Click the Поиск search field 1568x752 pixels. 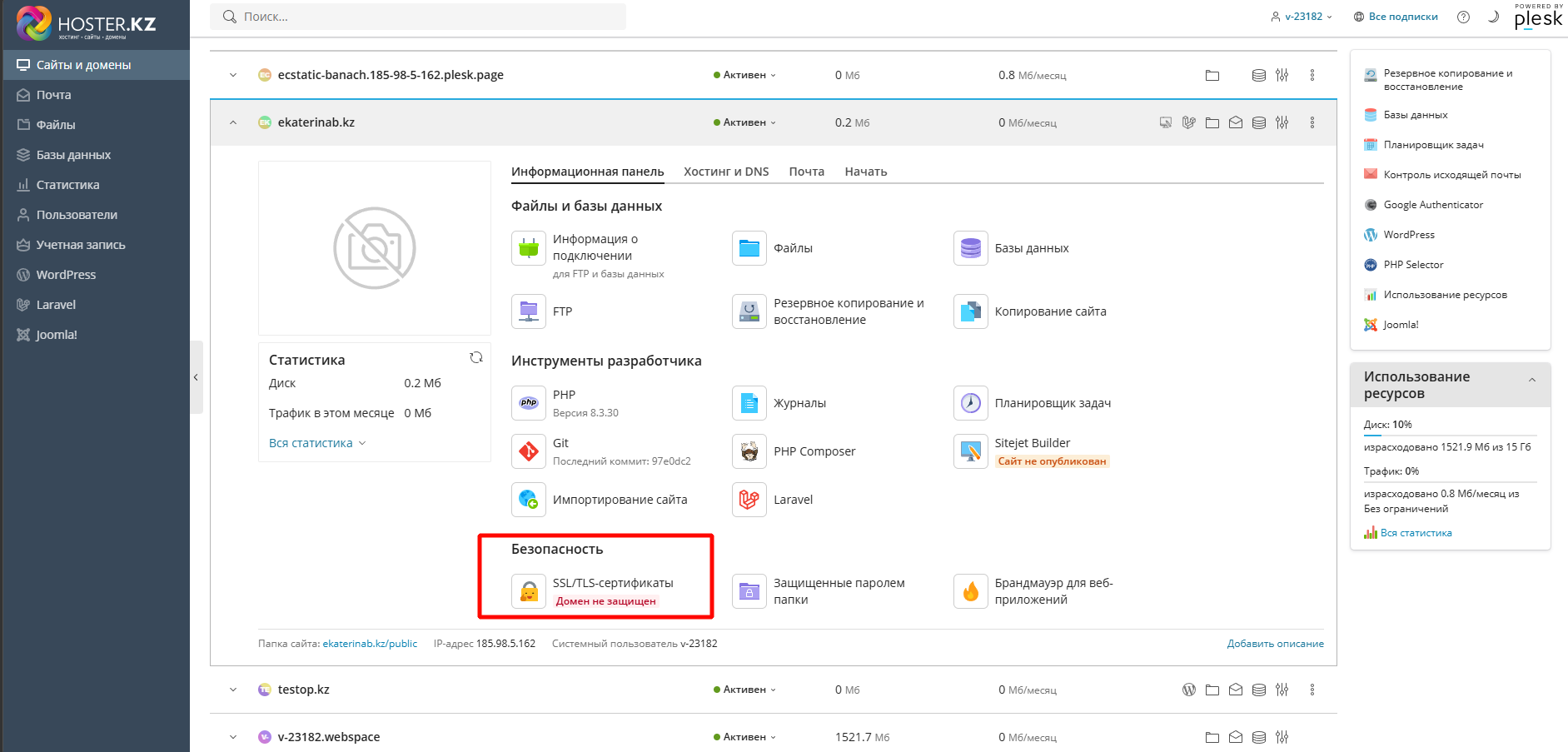pos(425,17)
